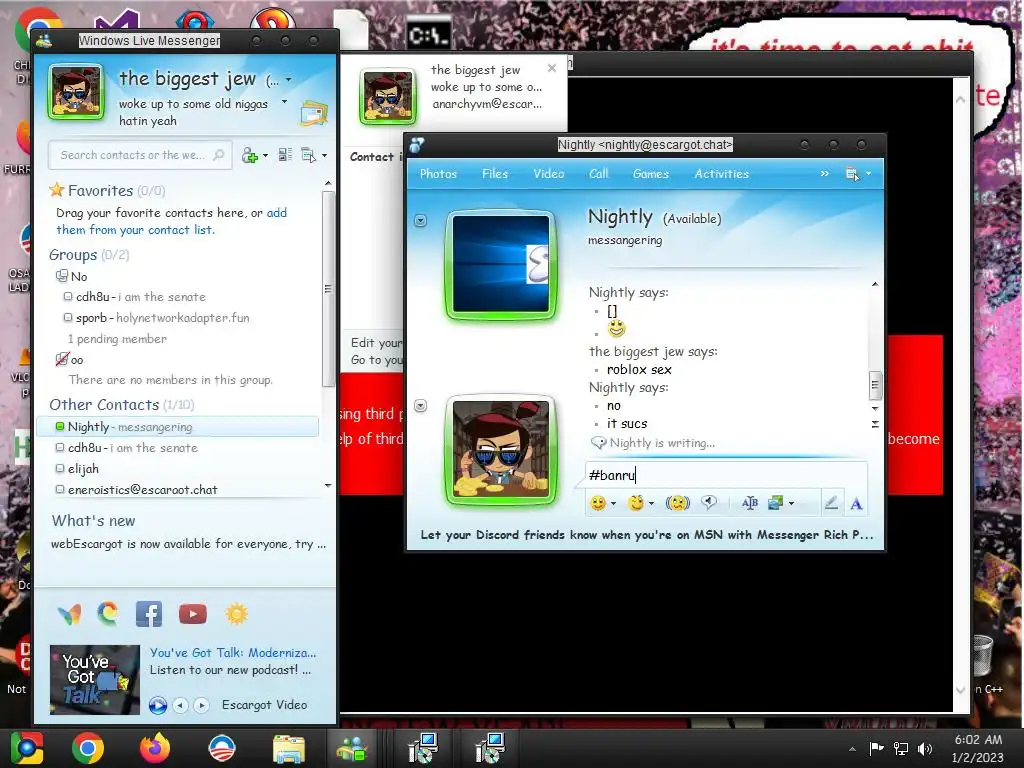Image resolution: width=1024 pixels, height=768 pixels.
Task: Open the add contact dropdown arrow
Action: [x=265, y=156]
